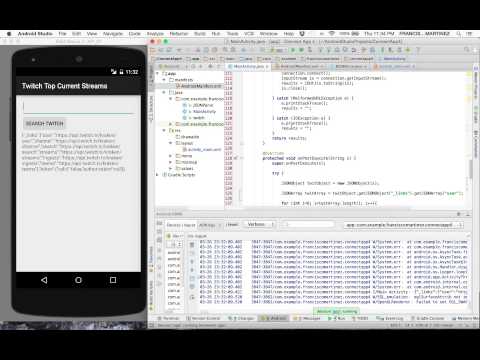
Task: Select the JSONParser class in project tree
Action: tap(199, 105)
